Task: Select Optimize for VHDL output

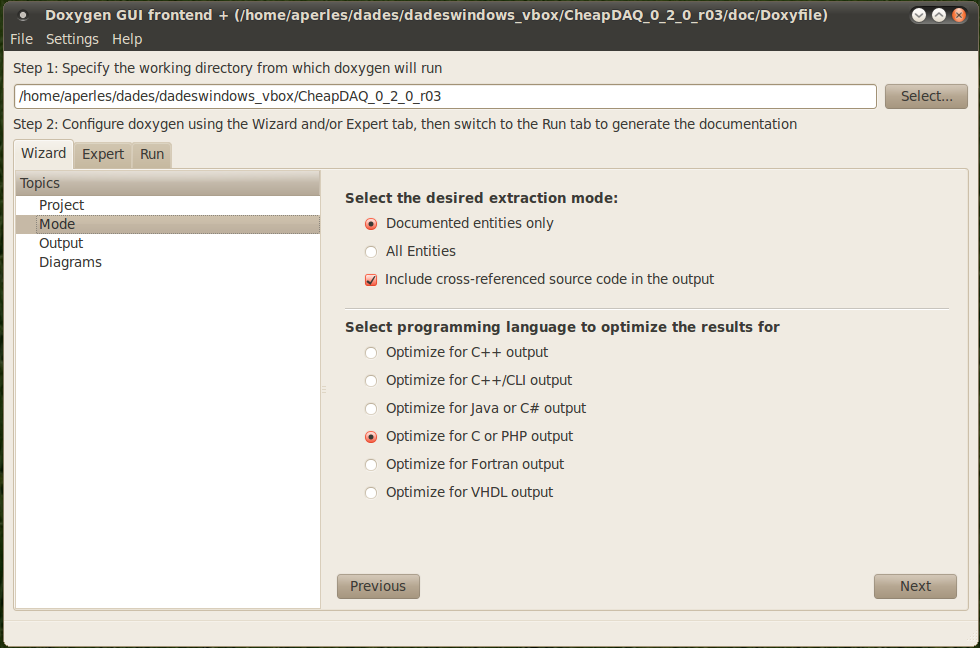Action: pos(459,492)
